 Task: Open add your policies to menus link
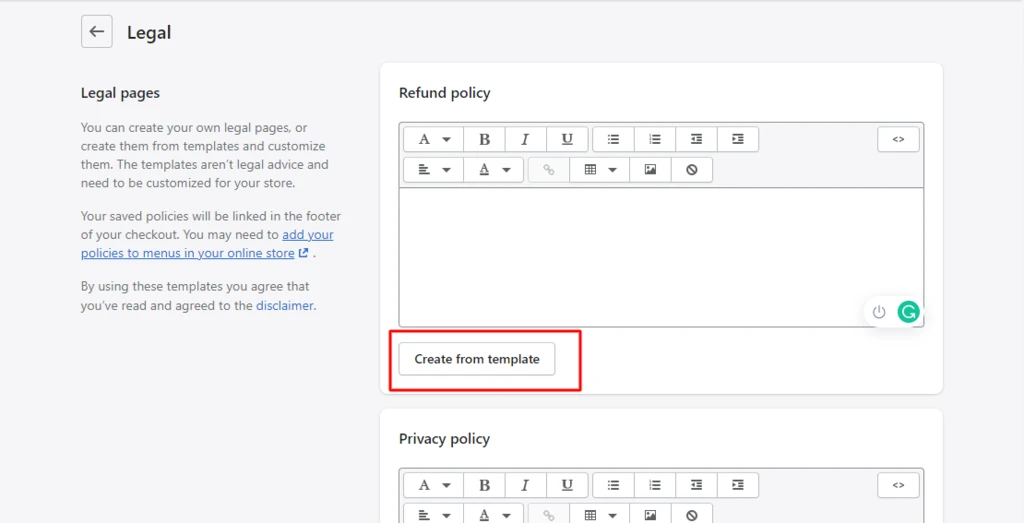click(x=207, y=244)
